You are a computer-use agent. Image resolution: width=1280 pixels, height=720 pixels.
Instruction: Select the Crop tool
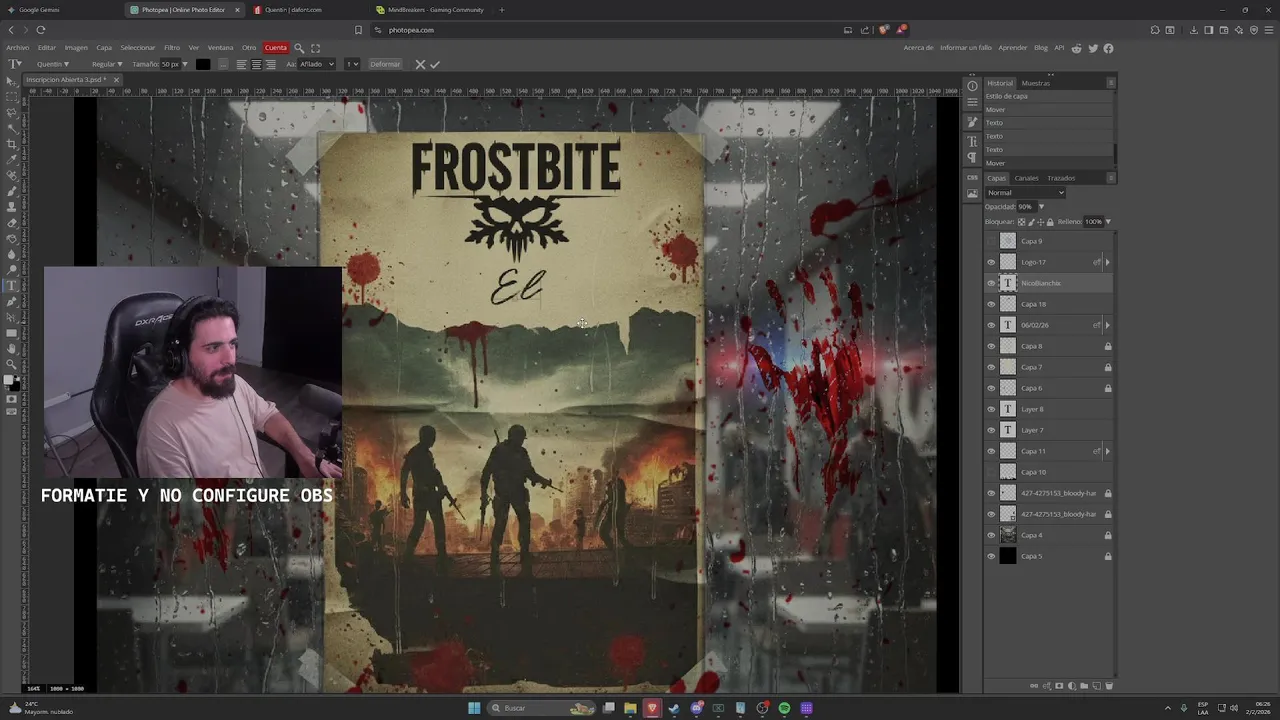click(12, 143)
